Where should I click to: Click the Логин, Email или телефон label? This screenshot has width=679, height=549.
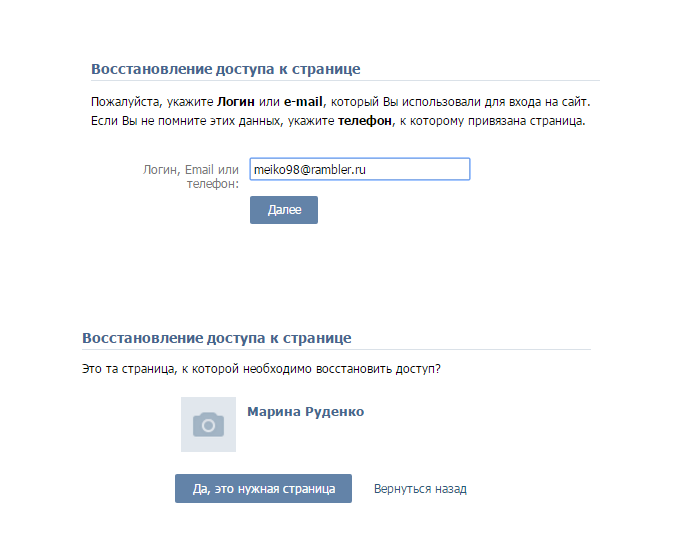tap(191, 176)
